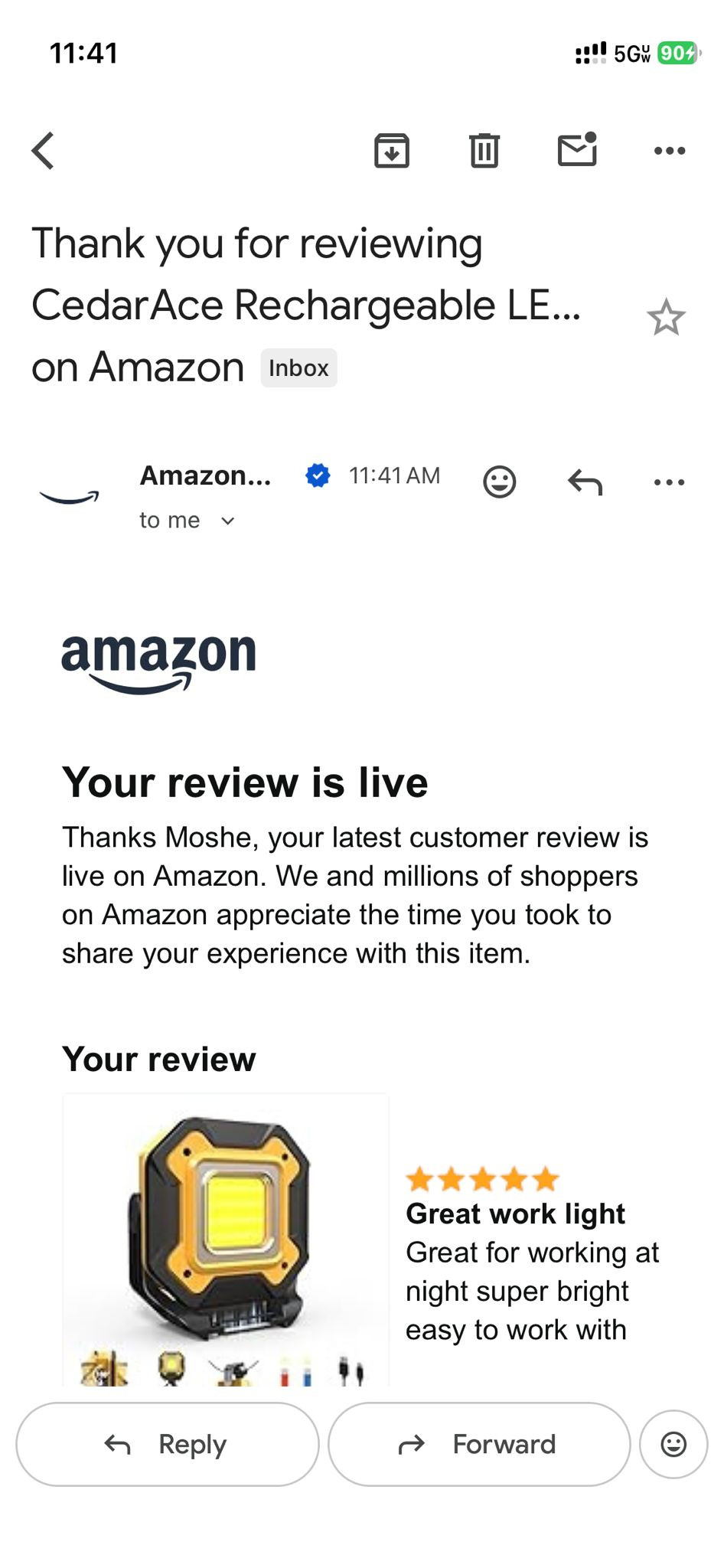Delete email with the trash icon
The width and height of the screenshot is (724, 1568).
coord(484,150)
